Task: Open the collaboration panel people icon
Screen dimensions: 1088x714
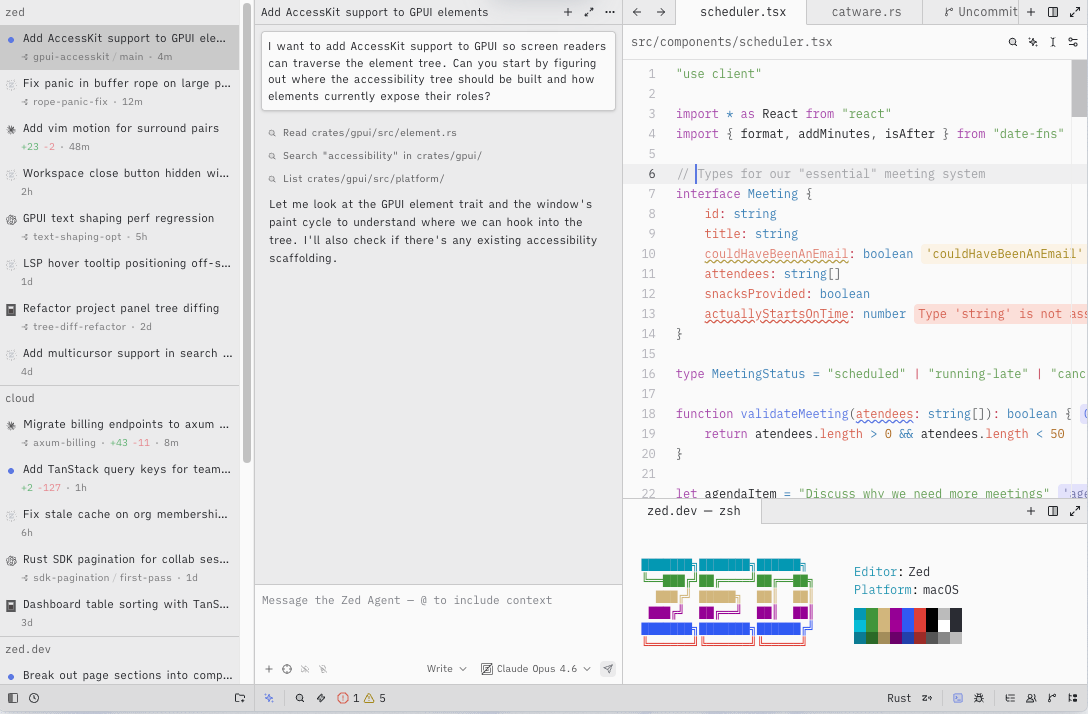Action: pos(1031,698)
